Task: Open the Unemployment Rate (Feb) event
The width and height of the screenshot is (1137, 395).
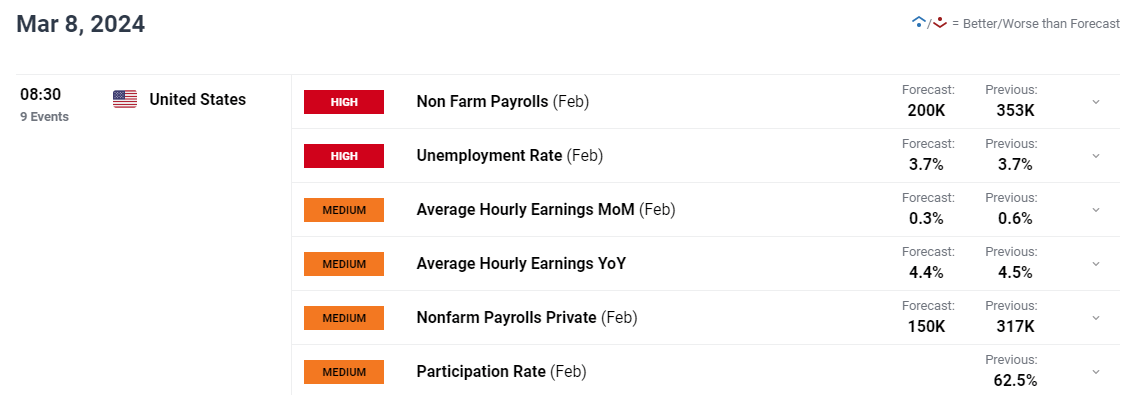Action: (510, 155)
